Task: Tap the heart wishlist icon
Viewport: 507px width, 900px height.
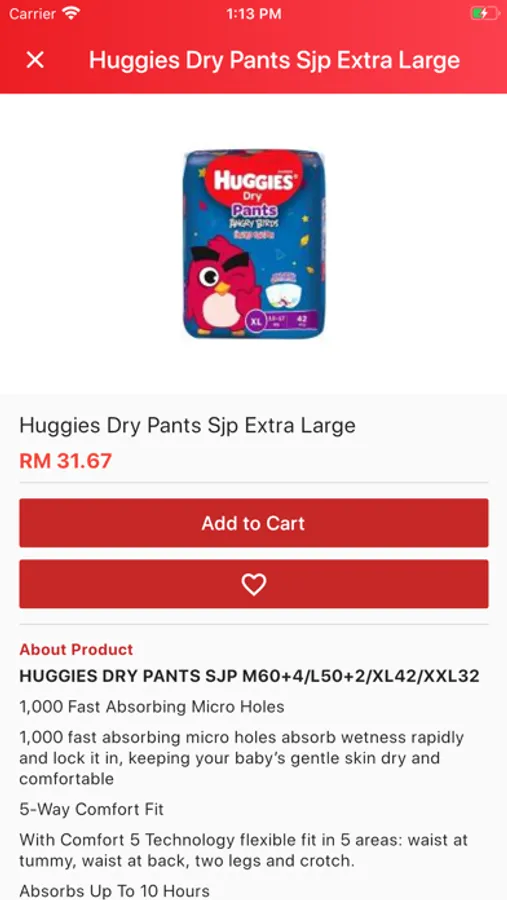Action: click(x=253, y=584)
